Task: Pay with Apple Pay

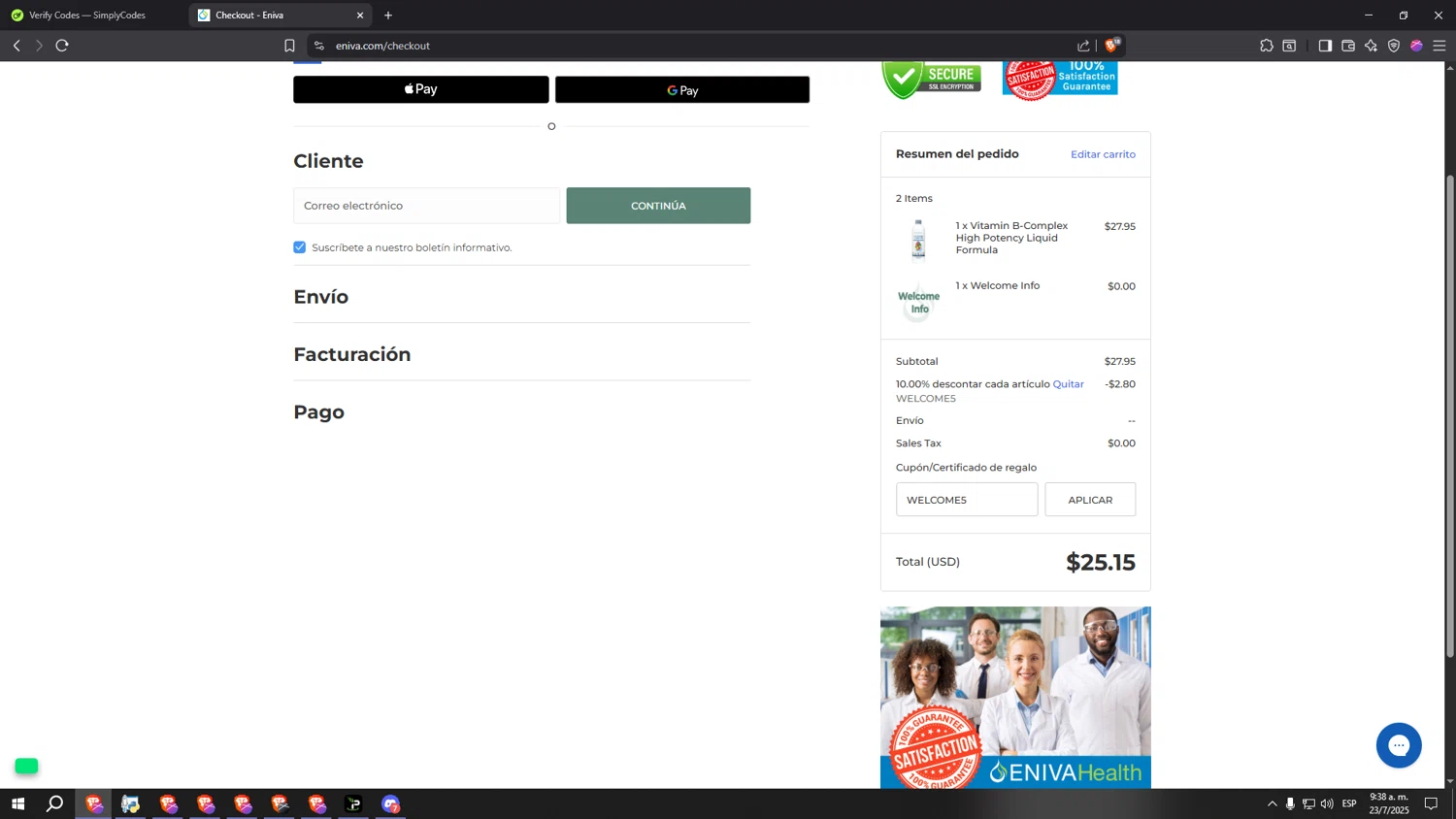Action: click(x=421, y=89)
